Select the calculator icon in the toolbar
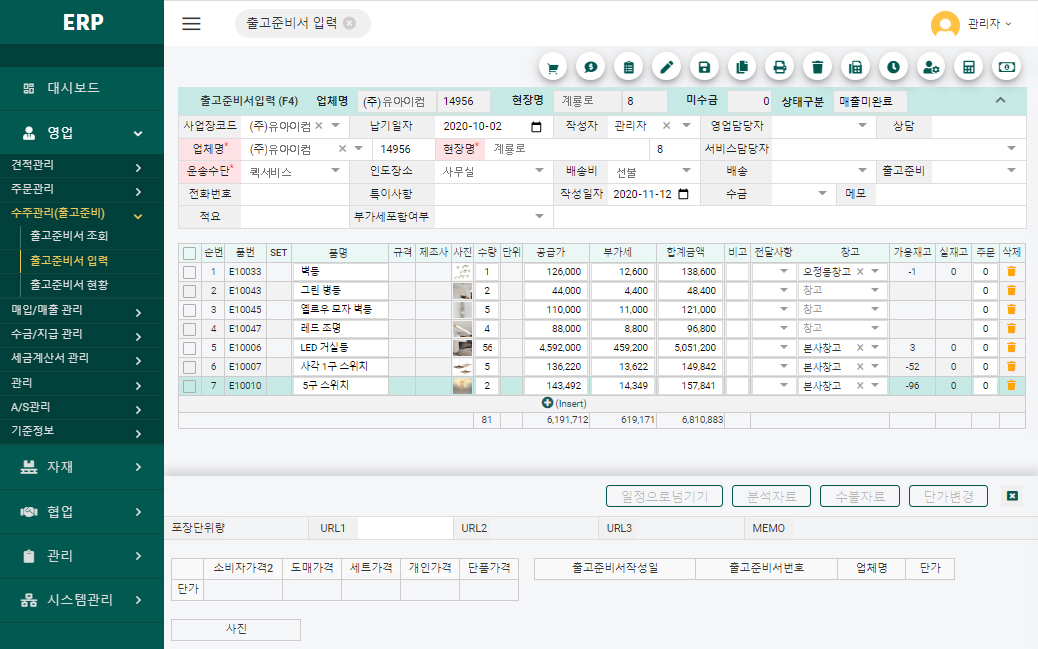The height and width of the screenshot is (649, 1038). click(967, 66)
